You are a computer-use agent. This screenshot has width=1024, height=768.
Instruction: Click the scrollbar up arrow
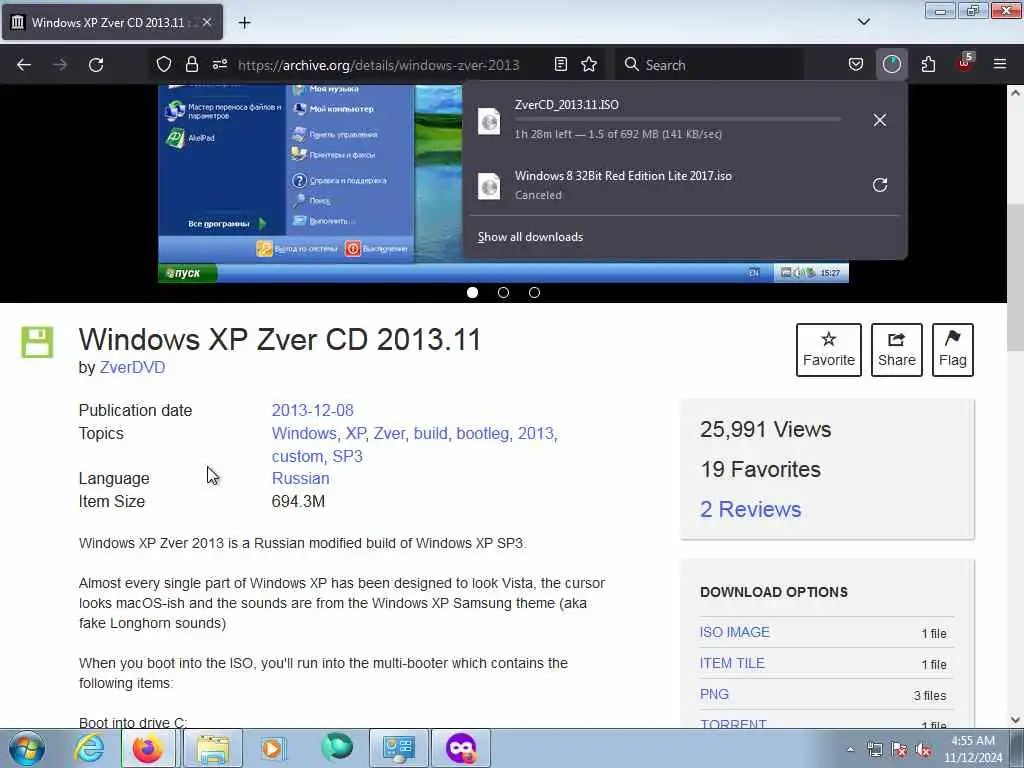click(1016, 93)
